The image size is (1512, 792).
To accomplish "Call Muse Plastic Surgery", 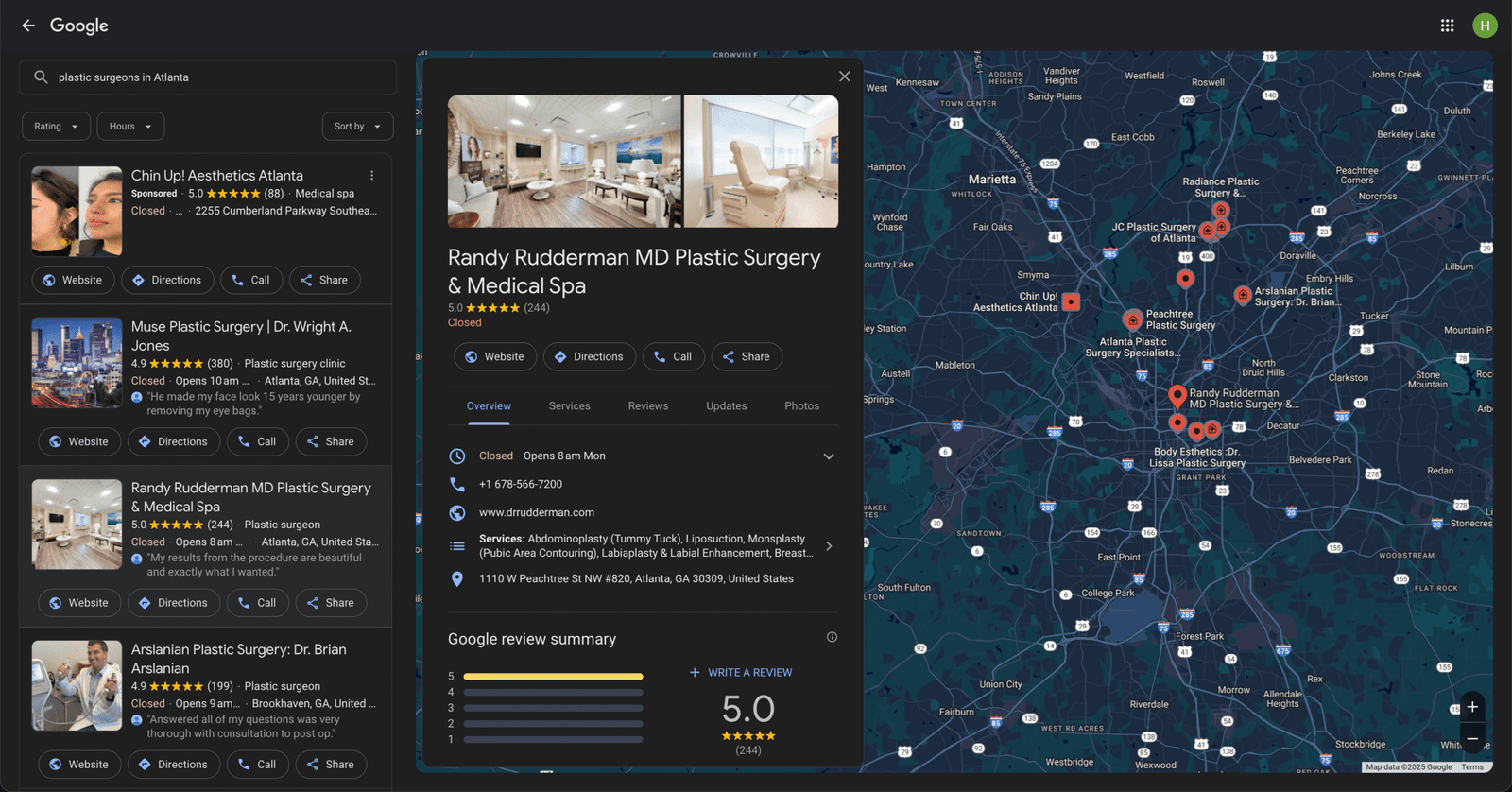I will 258,442.
